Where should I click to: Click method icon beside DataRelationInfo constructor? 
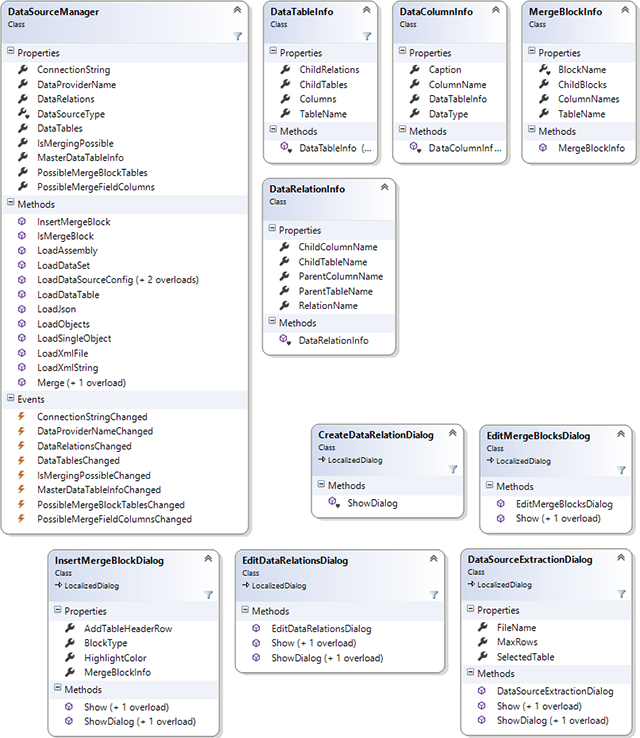click(x=285, y=340)
